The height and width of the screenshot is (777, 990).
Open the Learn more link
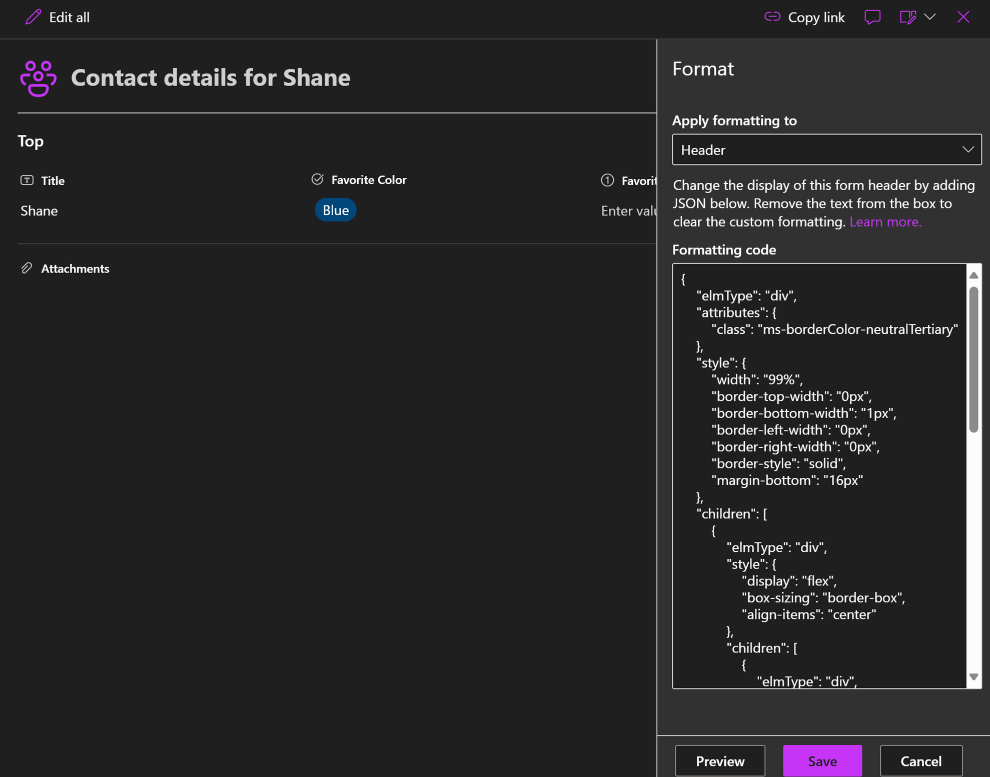885,222
